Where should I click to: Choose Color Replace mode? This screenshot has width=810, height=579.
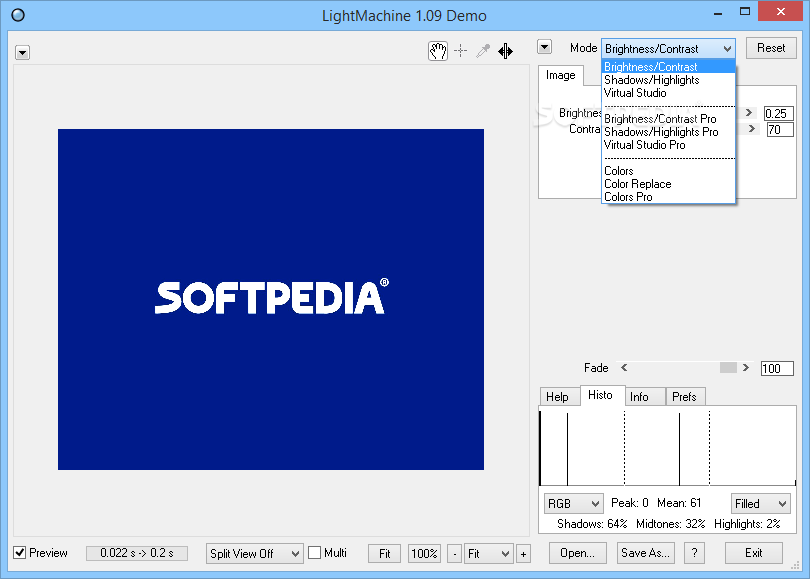point(668,184)
